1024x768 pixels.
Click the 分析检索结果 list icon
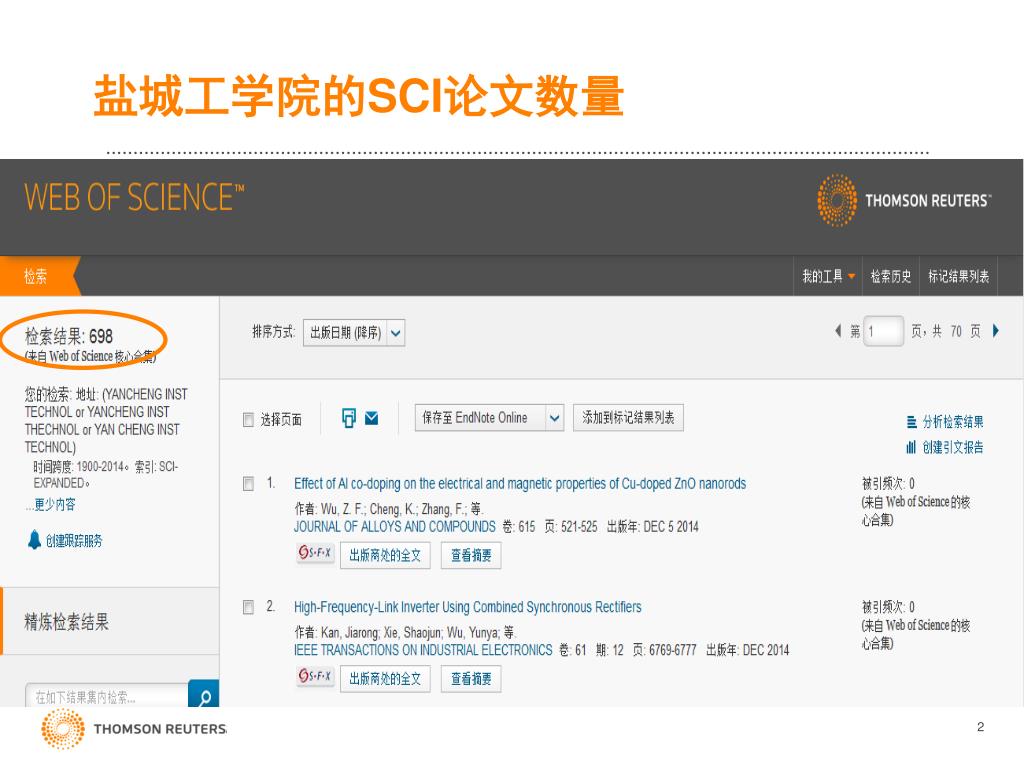[912, 422]
